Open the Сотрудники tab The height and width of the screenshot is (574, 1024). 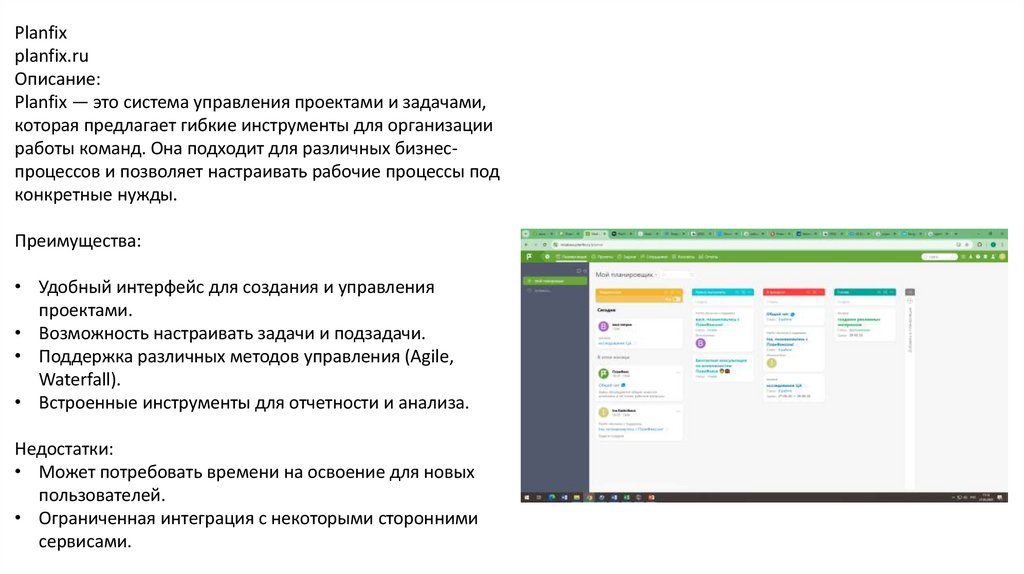(x=654, y=257)
